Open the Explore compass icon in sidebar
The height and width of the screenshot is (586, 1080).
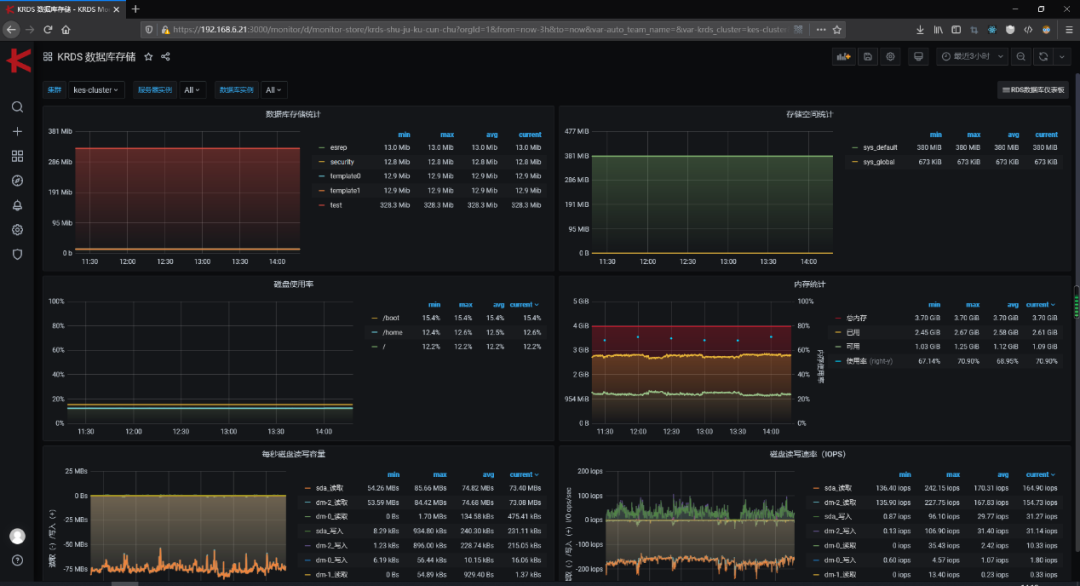17,180
